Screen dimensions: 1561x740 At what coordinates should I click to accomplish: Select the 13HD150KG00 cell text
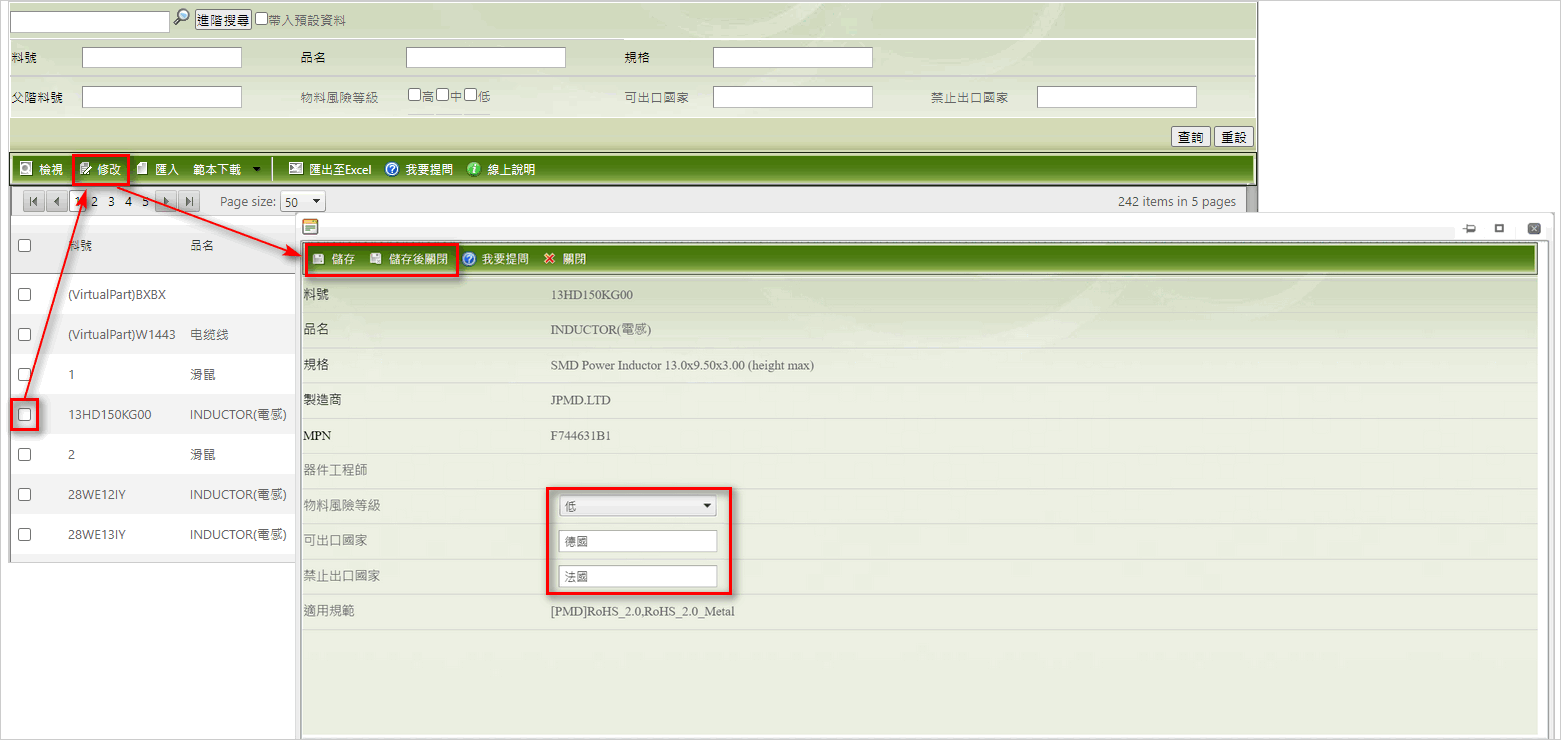coord(109,414)
